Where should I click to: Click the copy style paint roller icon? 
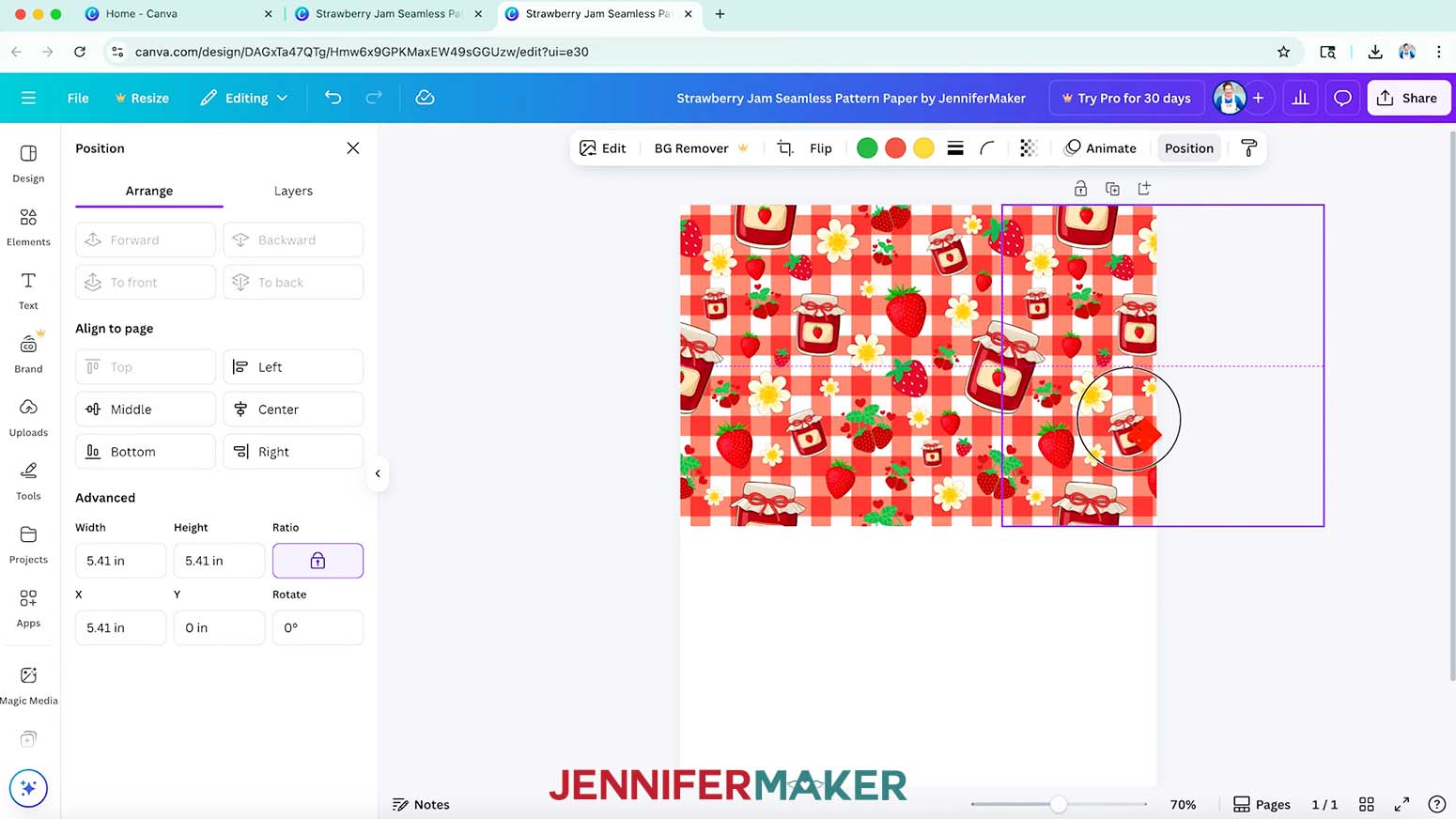coord(1248,148)
